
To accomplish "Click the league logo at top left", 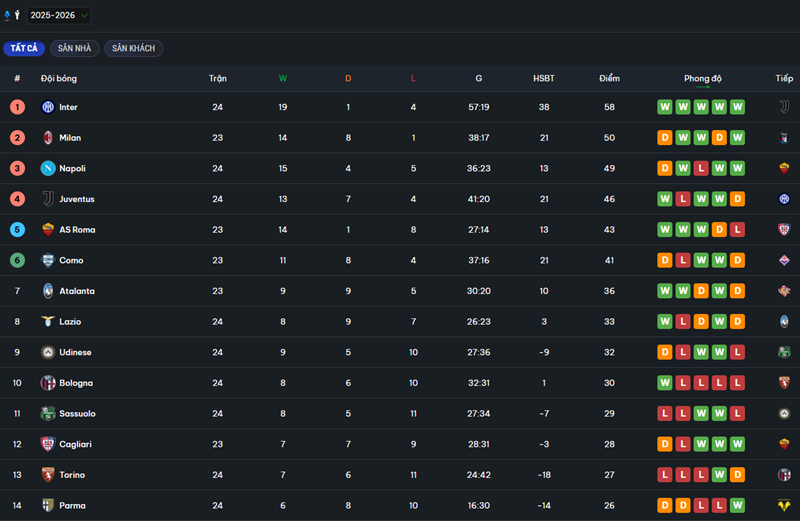I will tap(11, 15).
